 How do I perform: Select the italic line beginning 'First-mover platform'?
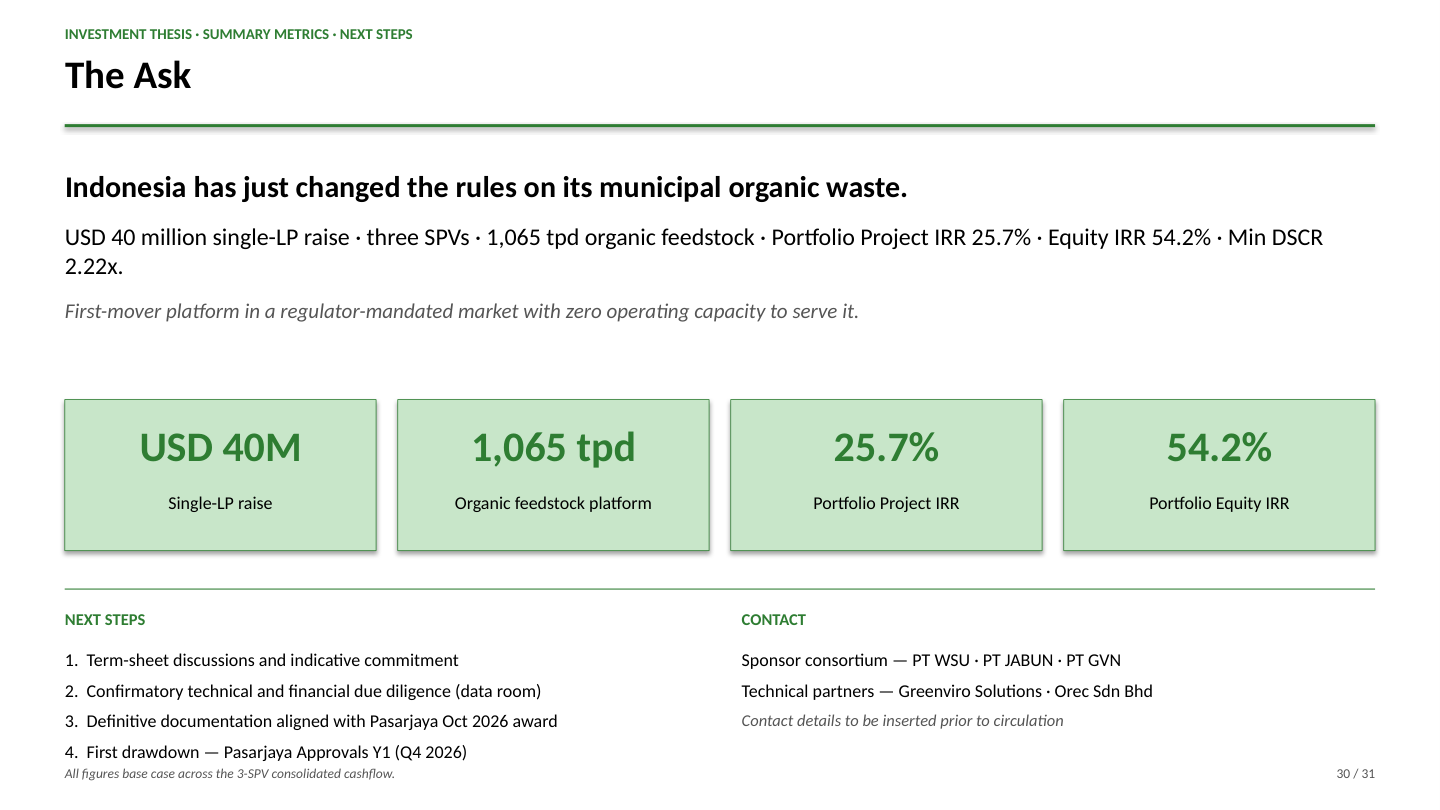pos(462,311)
